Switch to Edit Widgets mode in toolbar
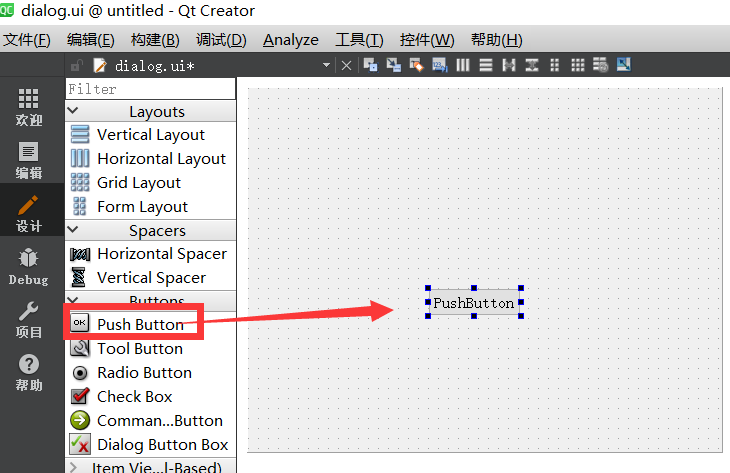The image size is (730, 473). pyautogui.click(x=371, y=65)
